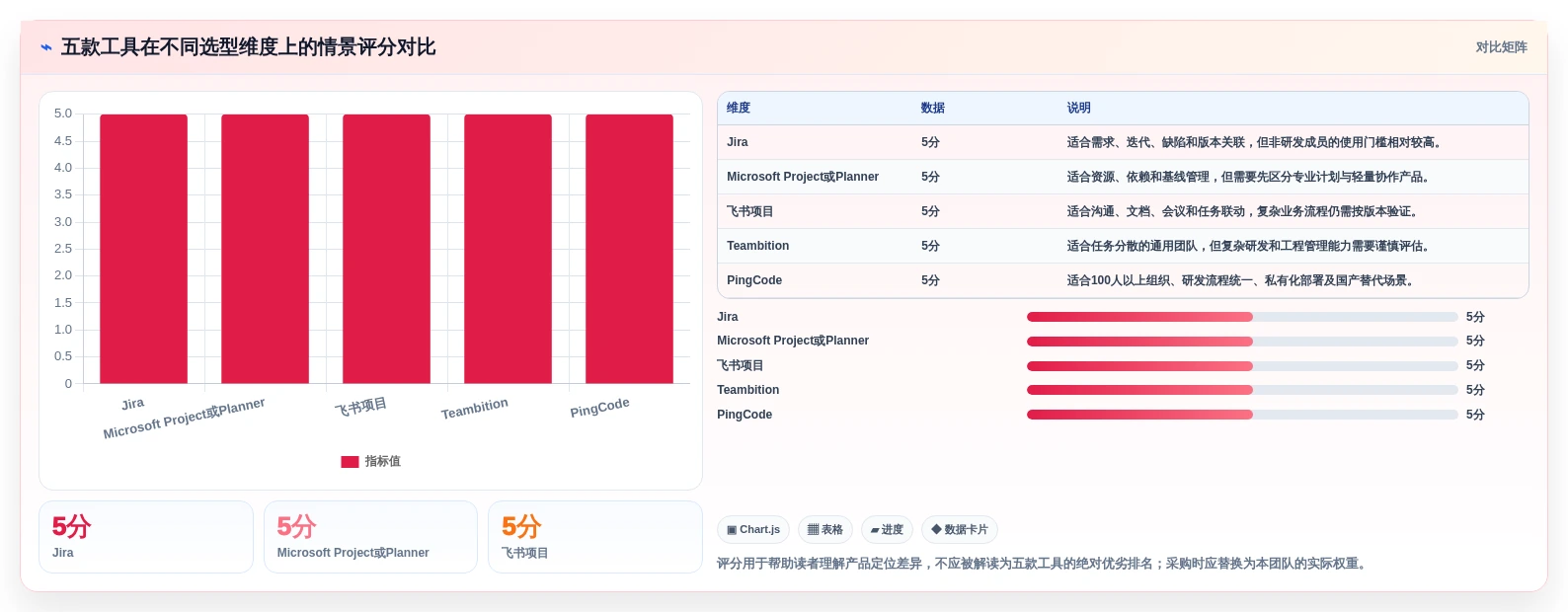Click the Teambition x-axis label under chart

475,409
